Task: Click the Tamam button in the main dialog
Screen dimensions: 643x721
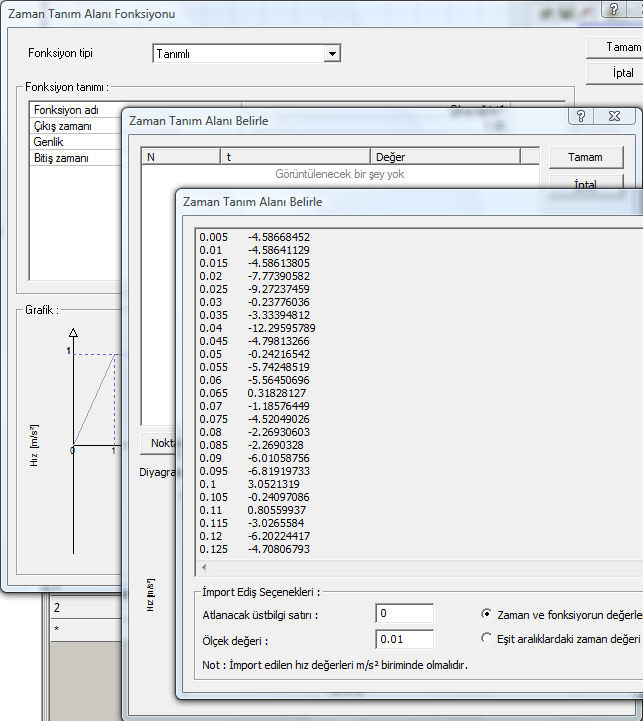Action: [x=616, y=47]
